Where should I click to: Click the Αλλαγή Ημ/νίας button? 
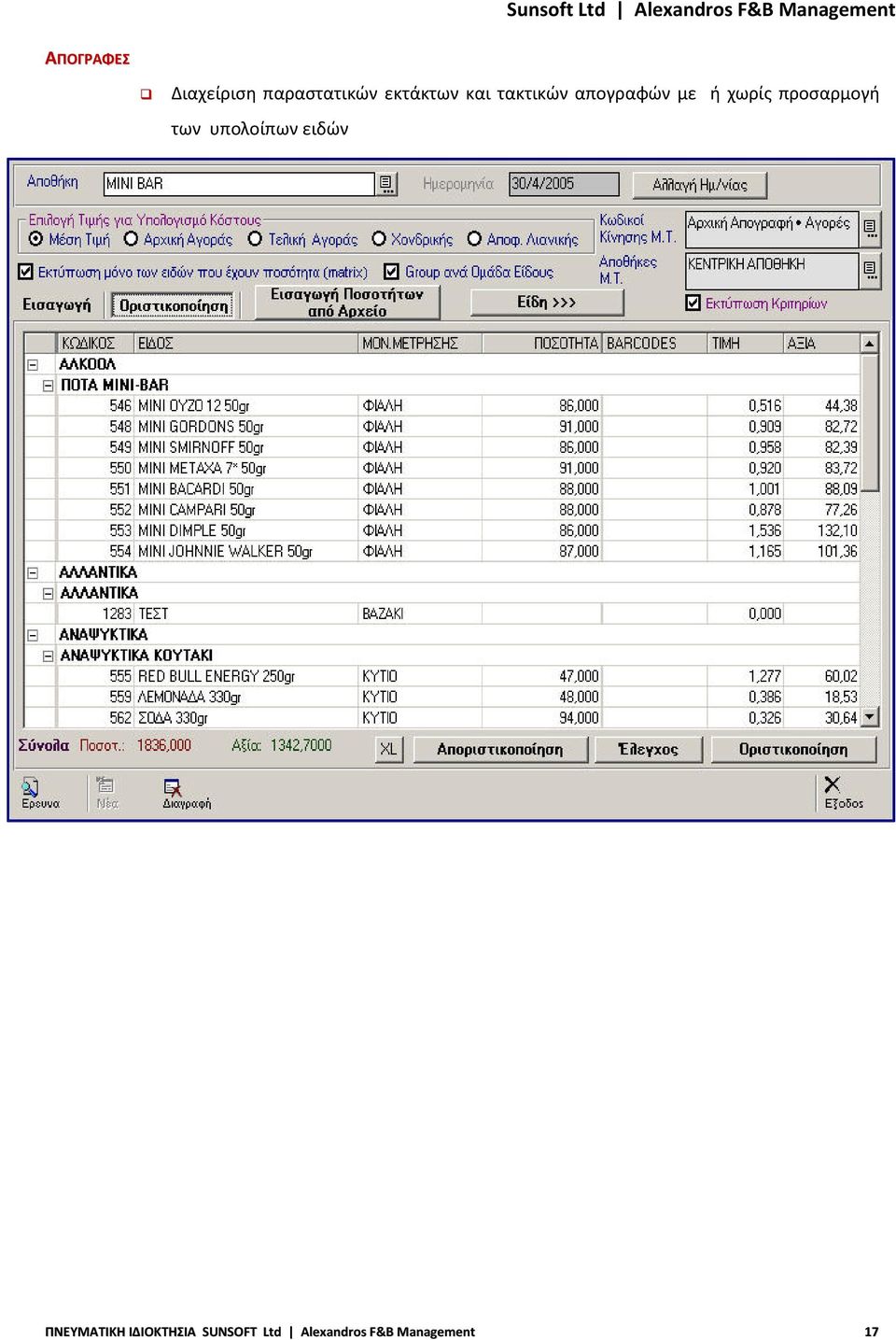coord(700,185)
